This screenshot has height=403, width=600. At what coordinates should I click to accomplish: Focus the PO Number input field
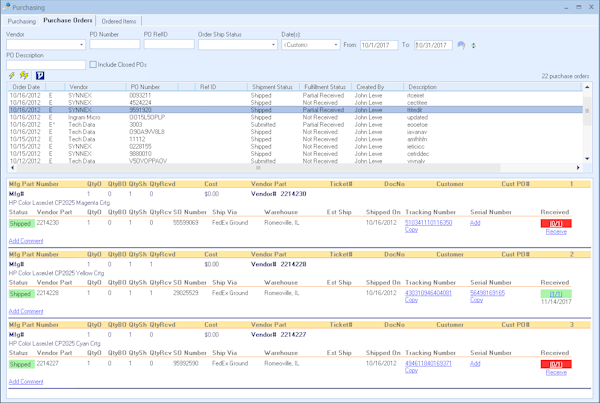[x=115, y=44]
